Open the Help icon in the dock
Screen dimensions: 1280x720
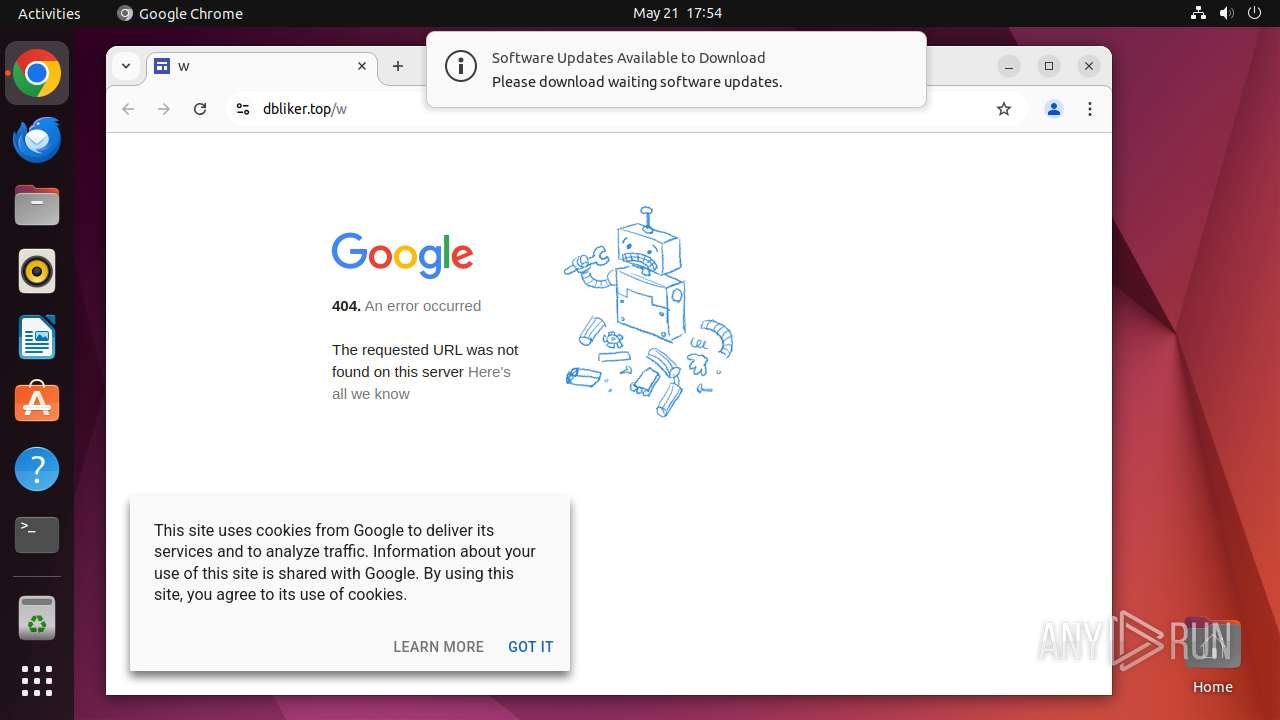tap(37, 469)
